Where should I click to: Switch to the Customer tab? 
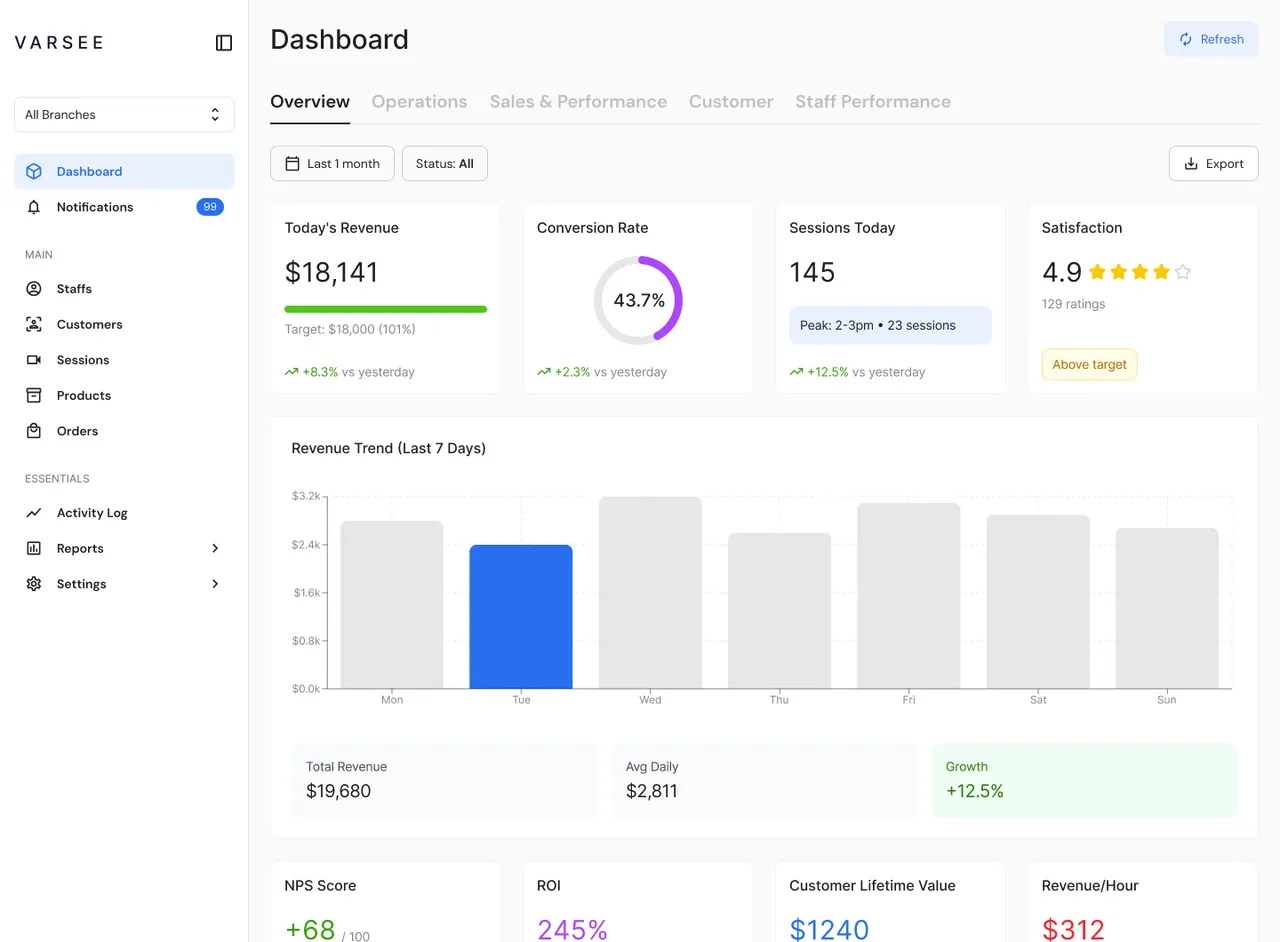(731, 102)
